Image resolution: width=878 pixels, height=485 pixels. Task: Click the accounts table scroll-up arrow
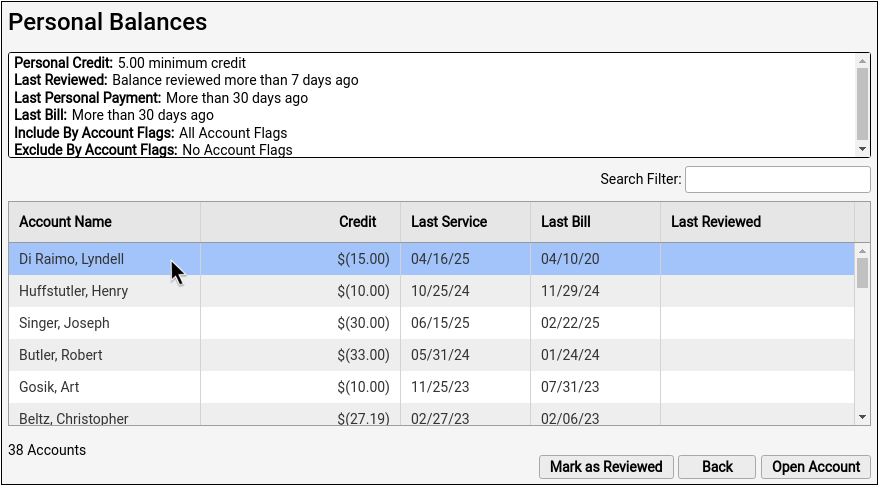coord(862,251)
